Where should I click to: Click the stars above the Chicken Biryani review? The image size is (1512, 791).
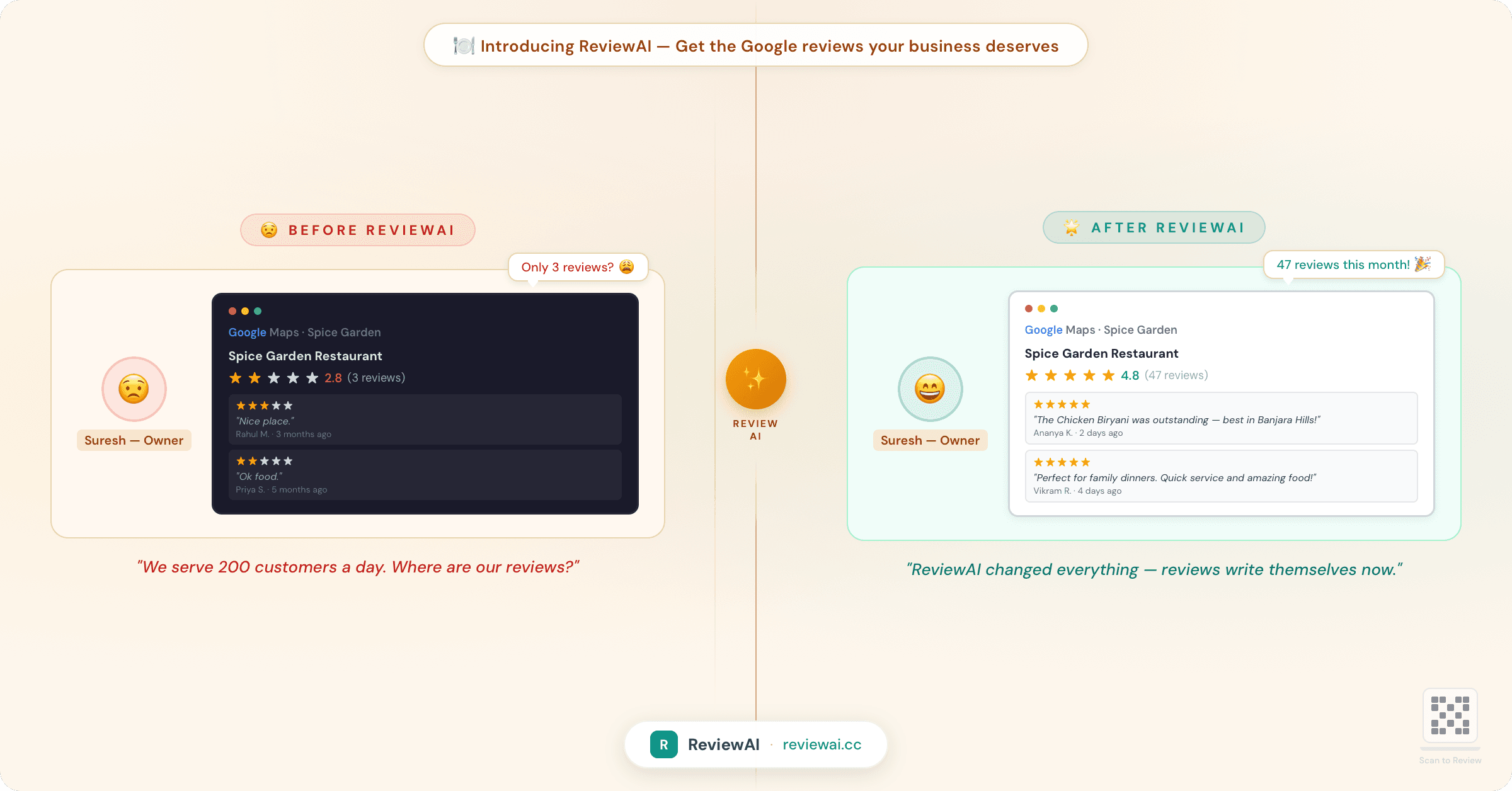(x=1062, y=404)
